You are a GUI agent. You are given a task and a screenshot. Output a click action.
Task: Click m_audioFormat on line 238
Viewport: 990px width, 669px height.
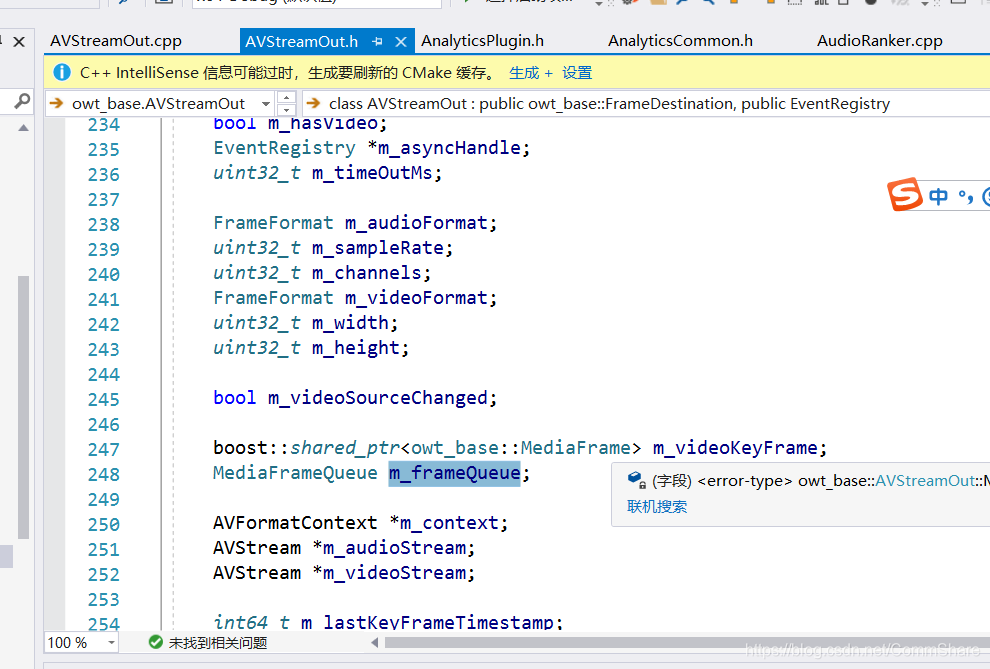[x=416, y=223]
